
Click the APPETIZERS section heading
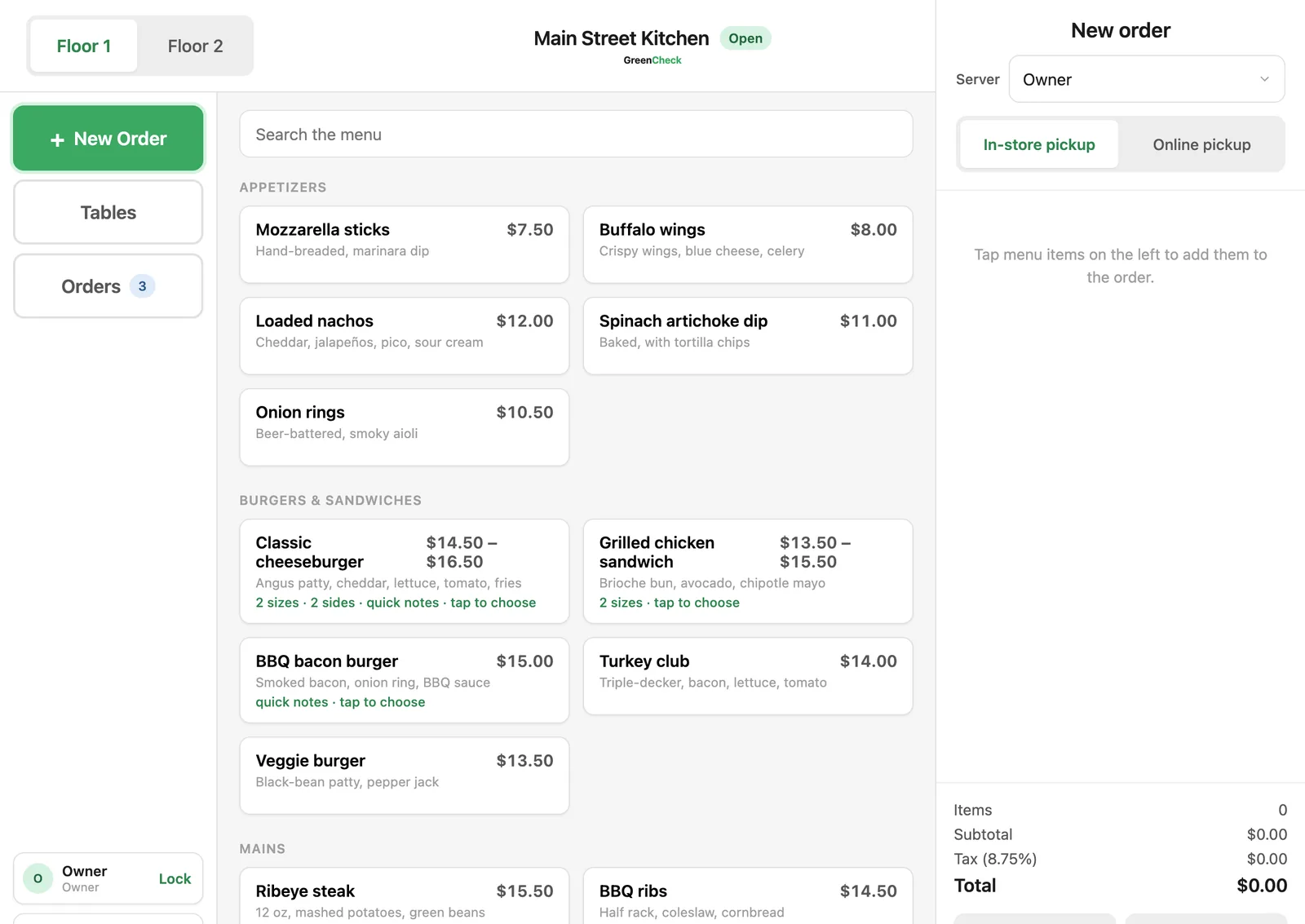(283, 188)
